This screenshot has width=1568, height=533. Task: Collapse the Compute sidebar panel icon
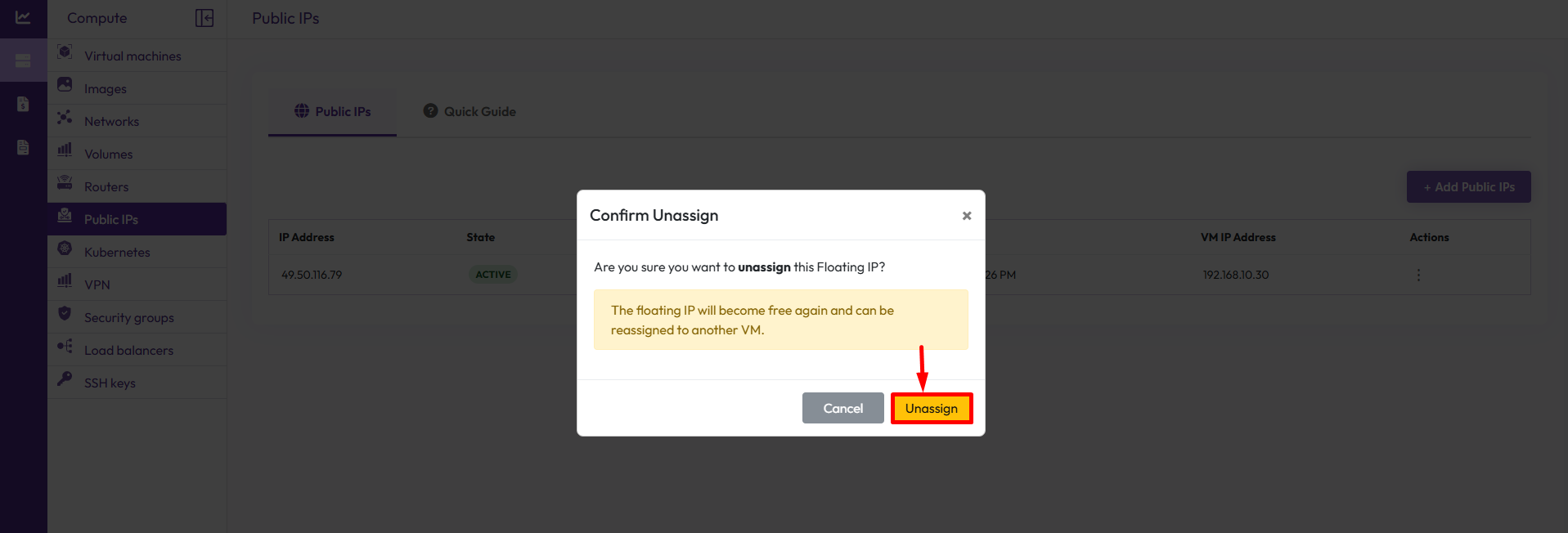click(x=204, y=18)
